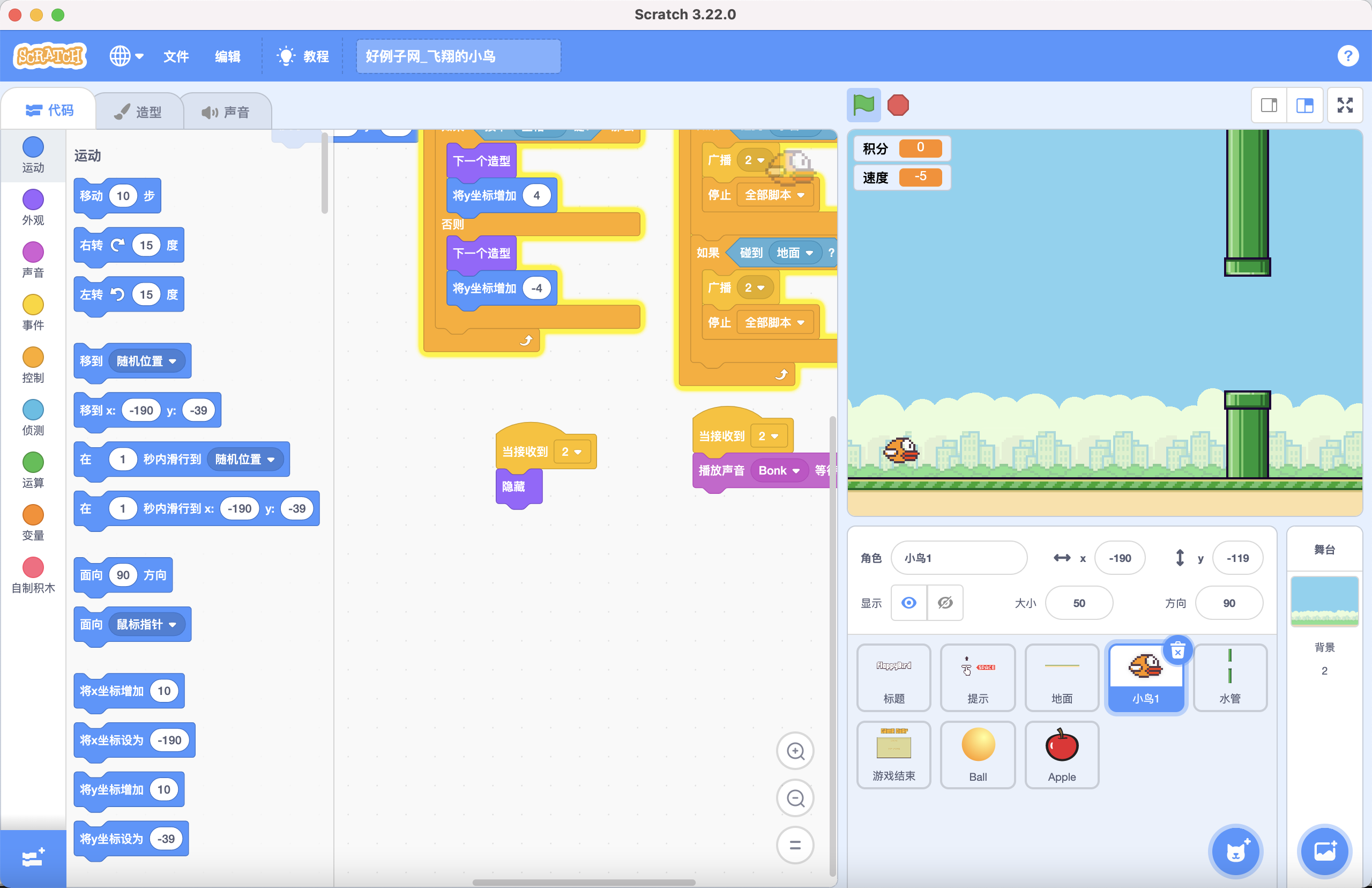Delete the 小鸟1 sprite with trash icon

click(1177, 652)
